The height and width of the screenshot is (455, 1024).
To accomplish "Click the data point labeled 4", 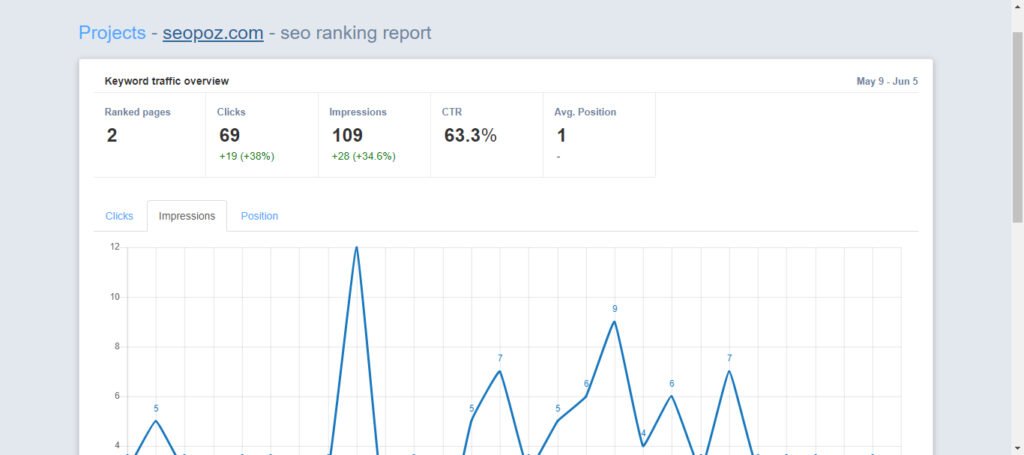I will (x=643, y=445).
